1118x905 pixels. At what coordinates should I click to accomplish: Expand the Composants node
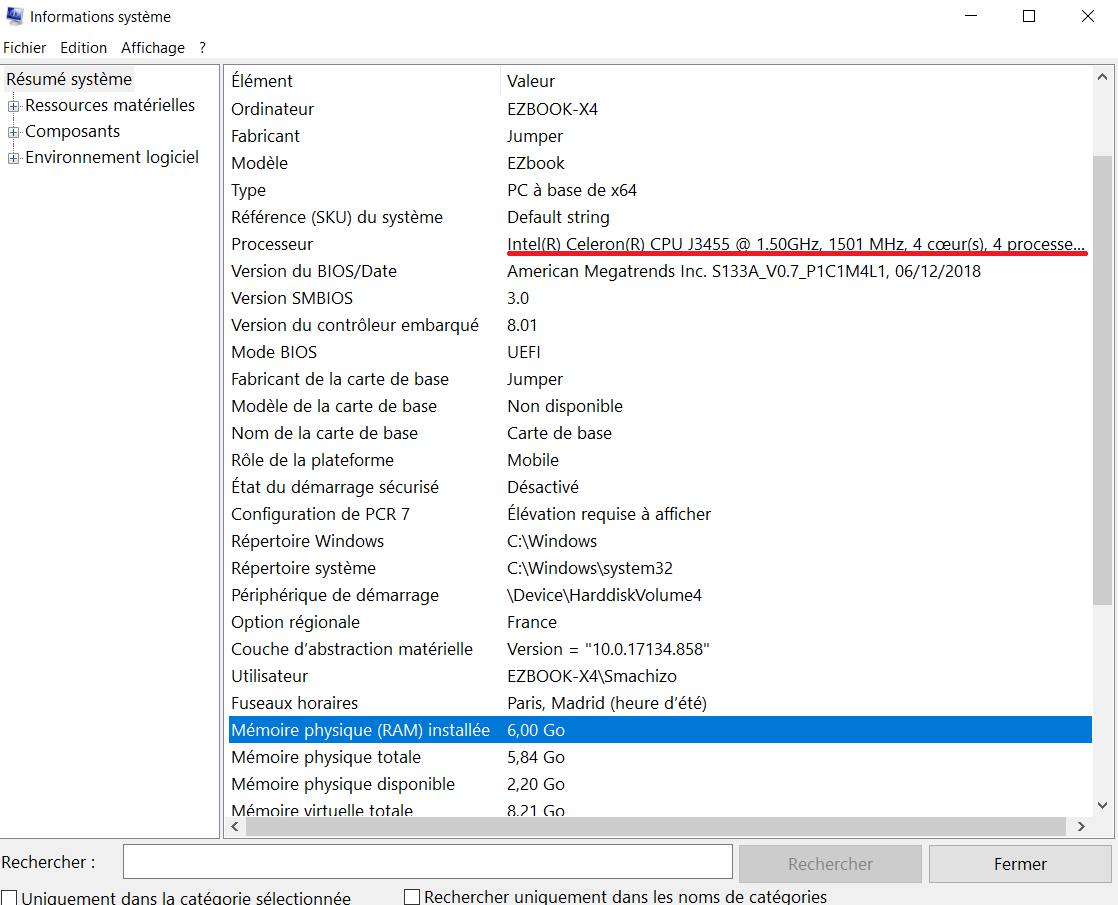point(13,133)
